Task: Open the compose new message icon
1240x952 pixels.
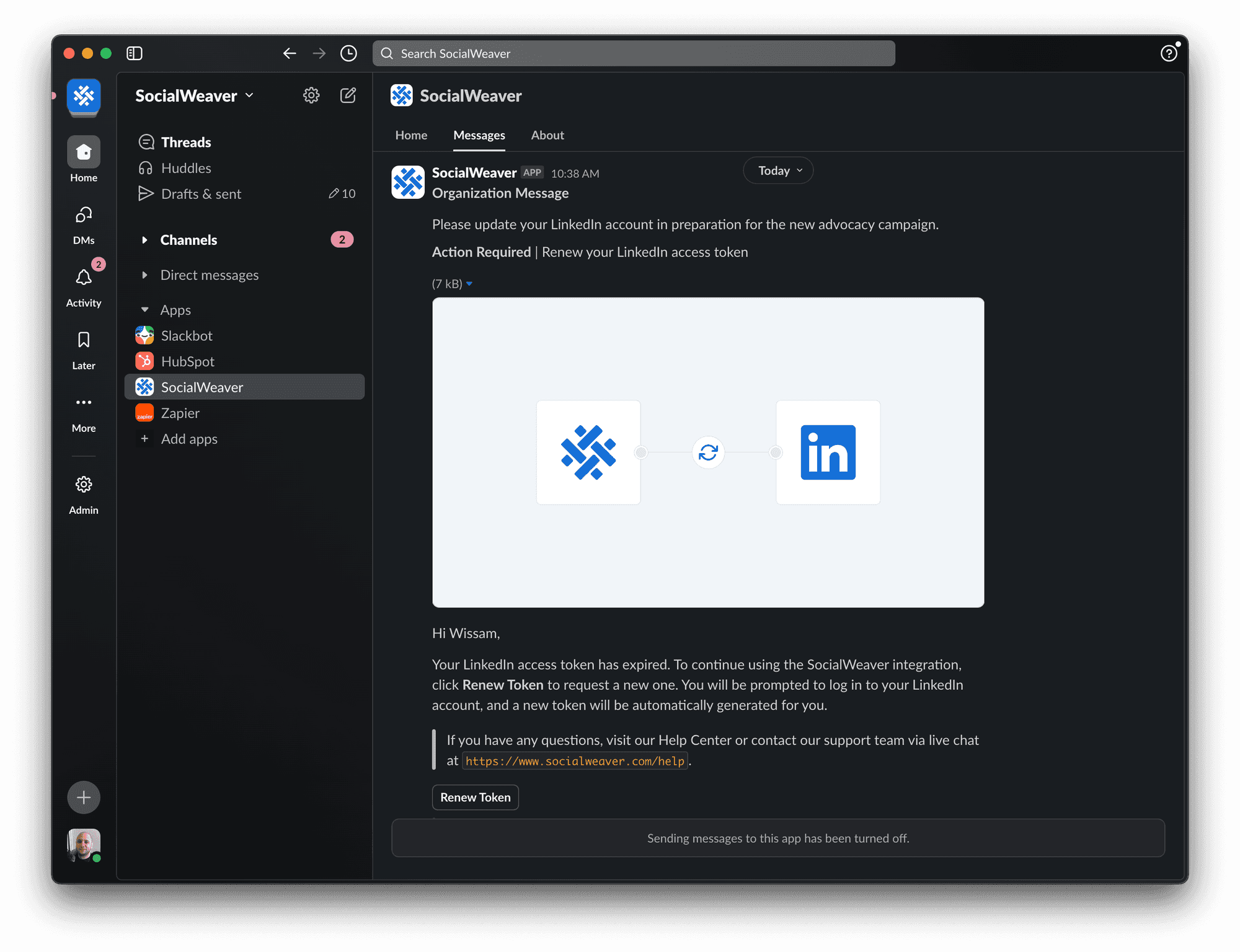Action: 348,95
